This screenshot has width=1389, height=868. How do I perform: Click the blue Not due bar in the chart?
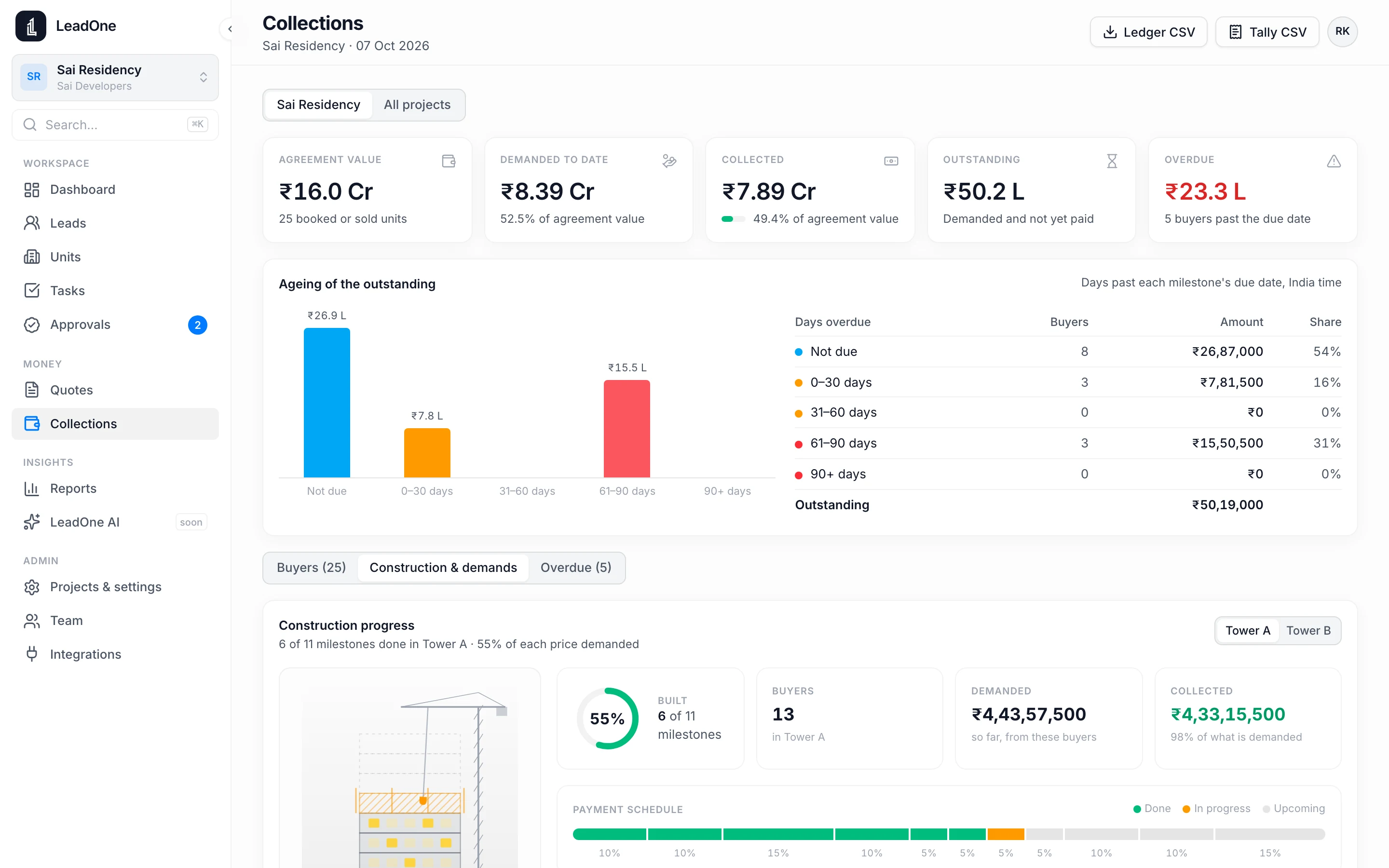327,403
